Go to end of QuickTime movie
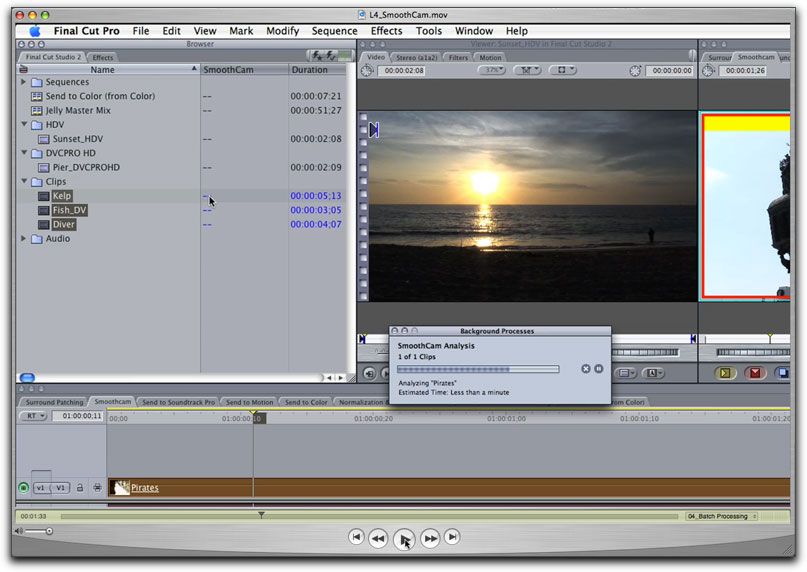This screenshot has height=572, width=807. tap(452, 537)
